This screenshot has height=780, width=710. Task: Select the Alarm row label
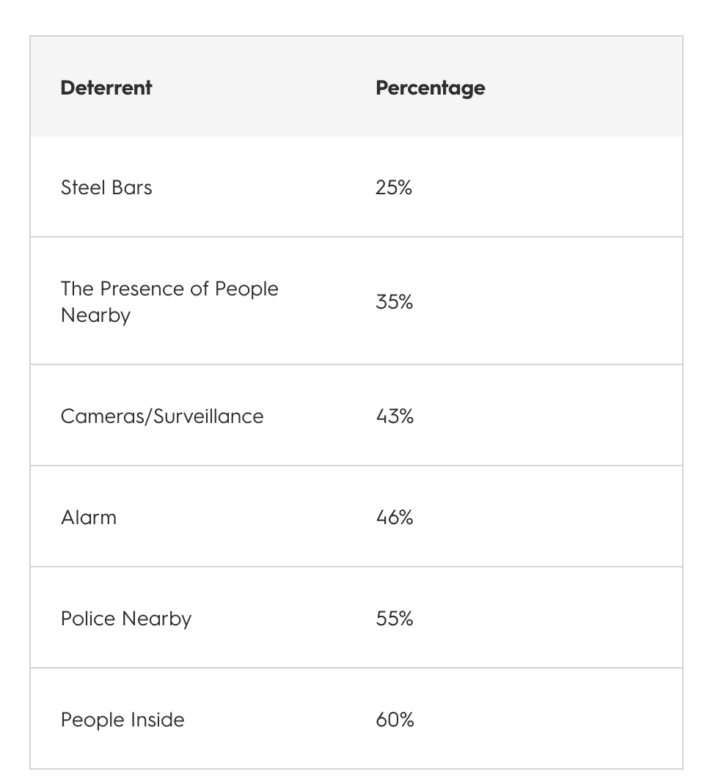pos(88,518)
